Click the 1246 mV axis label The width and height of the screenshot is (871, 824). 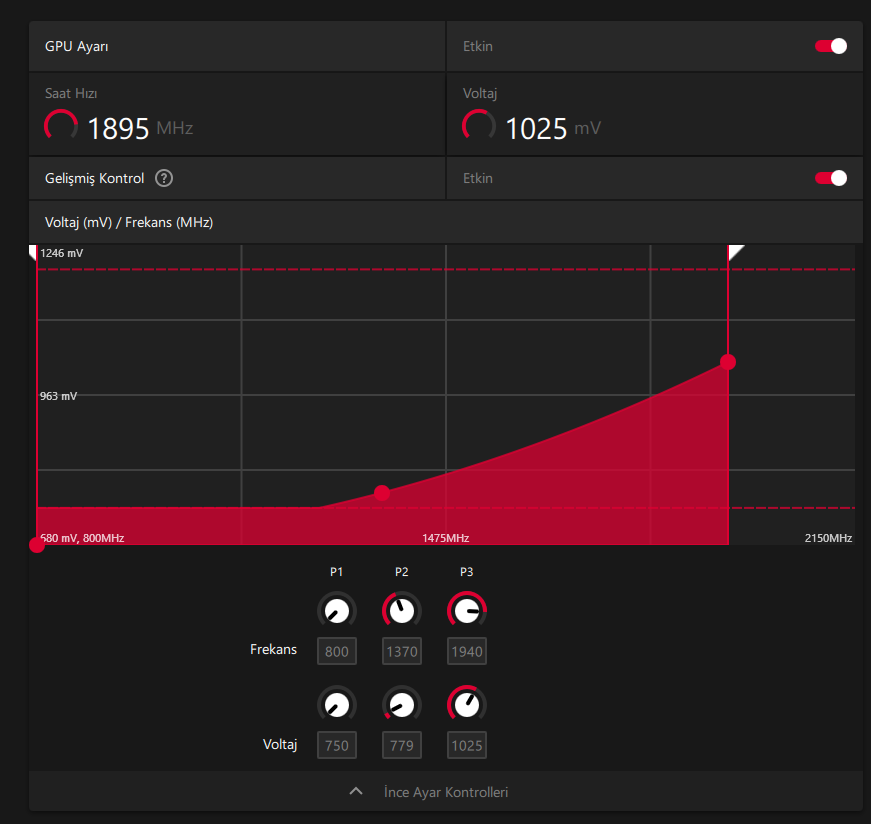point(62,253)
